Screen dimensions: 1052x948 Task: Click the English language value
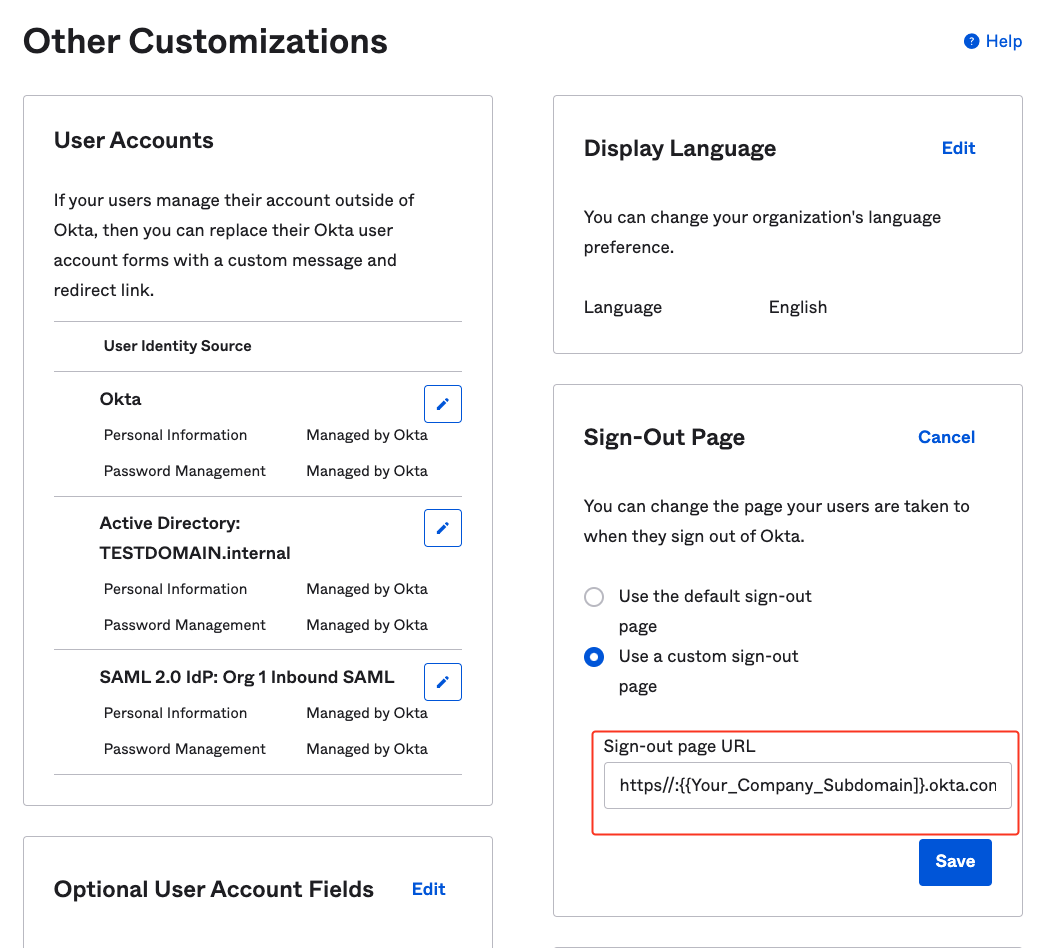pyautogui.click(x=798, y=307)
